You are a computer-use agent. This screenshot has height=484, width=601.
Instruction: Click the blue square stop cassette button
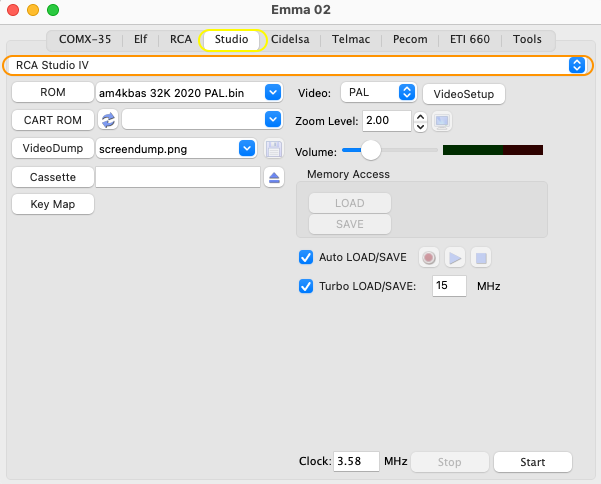click(481, 258)
